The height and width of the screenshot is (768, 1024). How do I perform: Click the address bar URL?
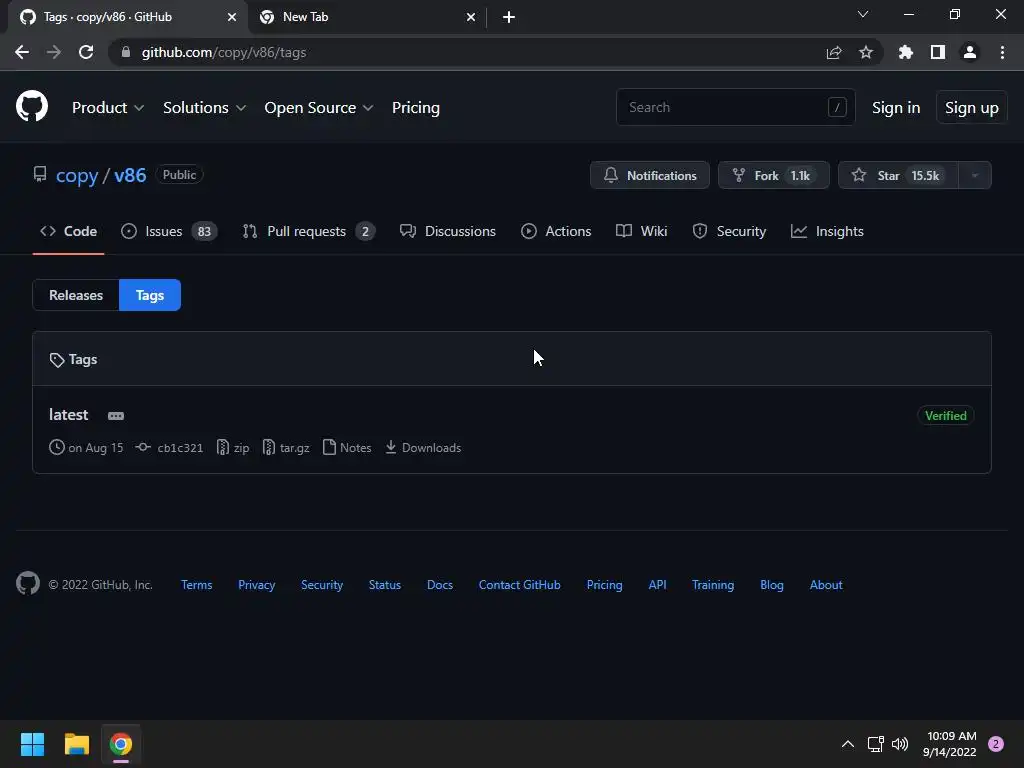(224, 52)
